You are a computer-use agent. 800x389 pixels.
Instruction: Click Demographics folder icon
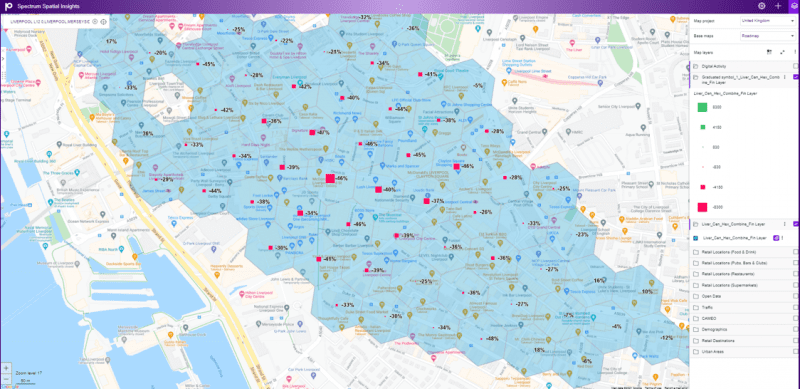696,330
